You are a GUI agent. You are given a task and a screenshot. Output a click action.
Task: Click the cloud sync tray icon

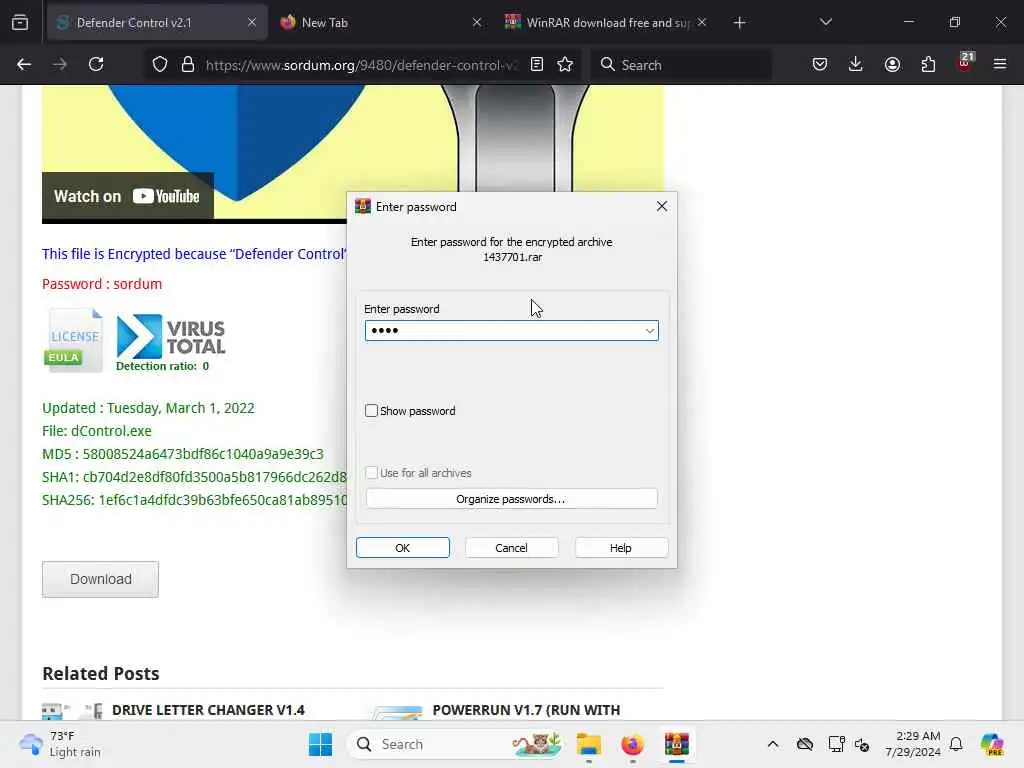point(805,744)
